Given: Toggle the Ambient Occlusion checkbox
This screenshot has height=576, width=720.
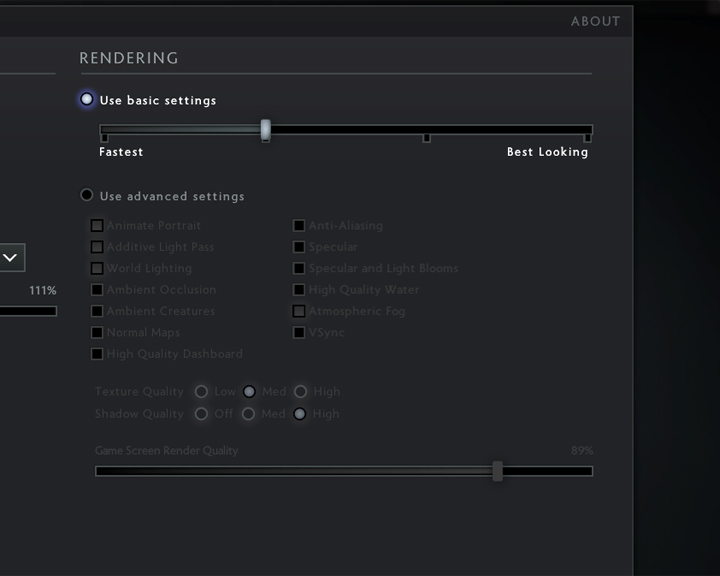Looking at the screenshot, I should [97, 290].
